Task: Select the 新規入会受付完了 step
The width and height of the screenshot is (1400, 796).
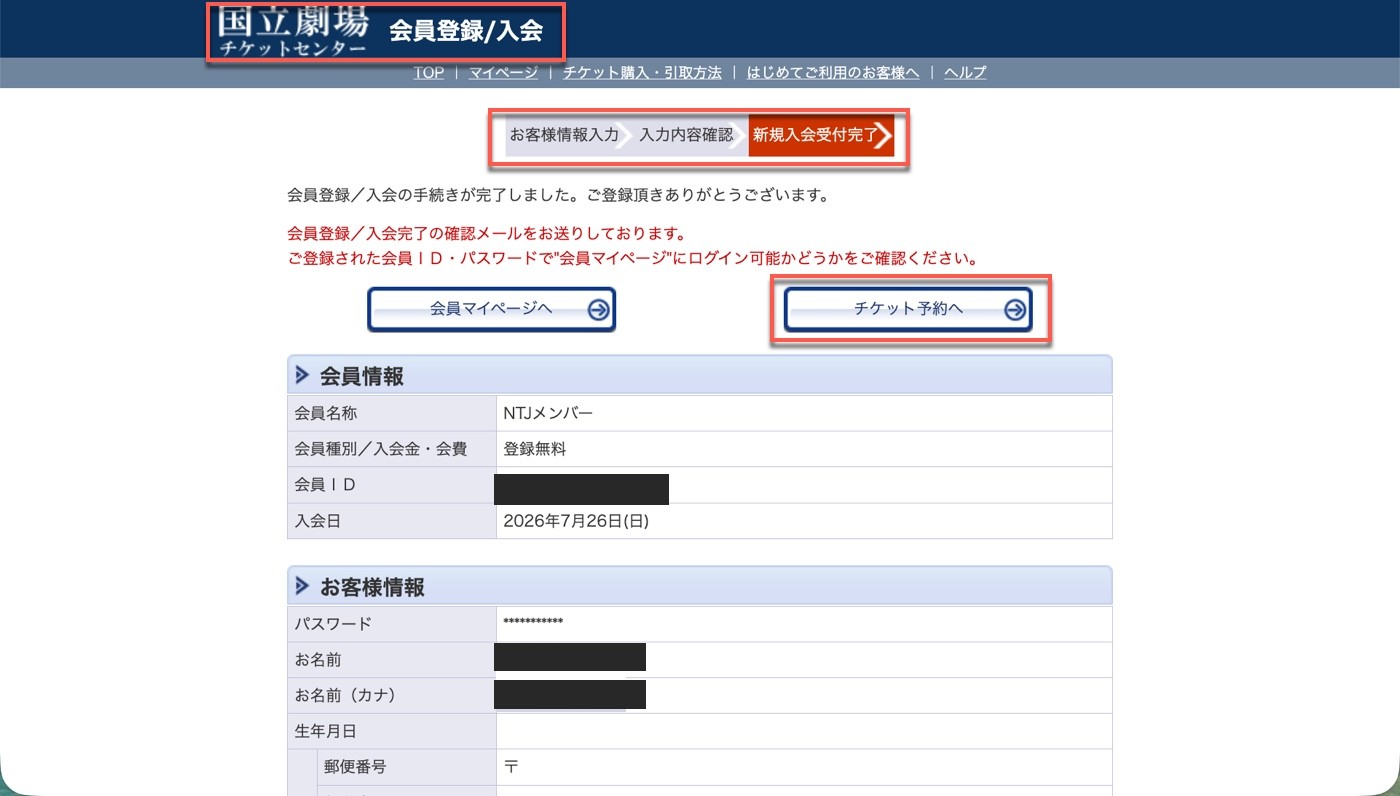Action: point(821,135)
